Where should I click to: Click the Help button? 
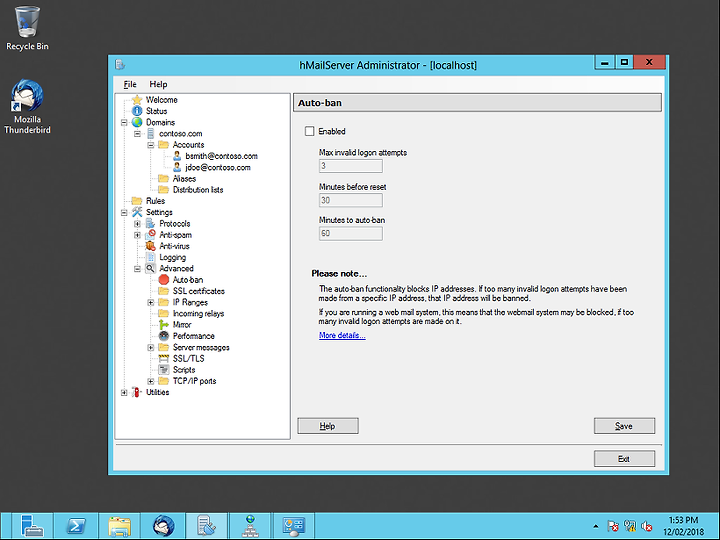pos(328,426)
